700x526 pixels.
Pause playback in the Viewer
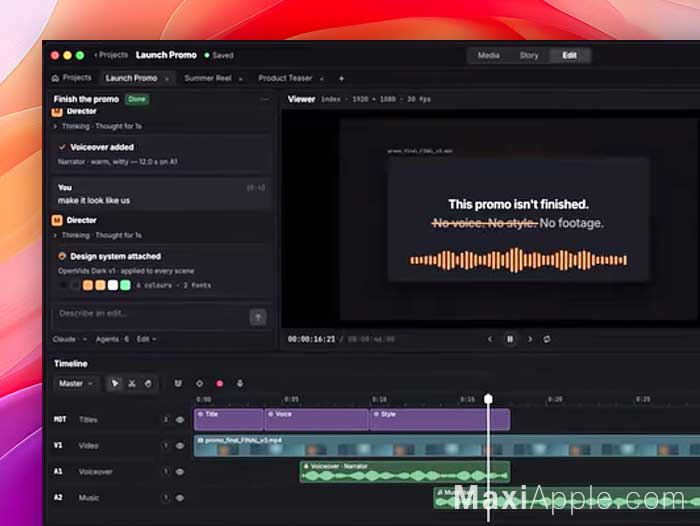510,339
